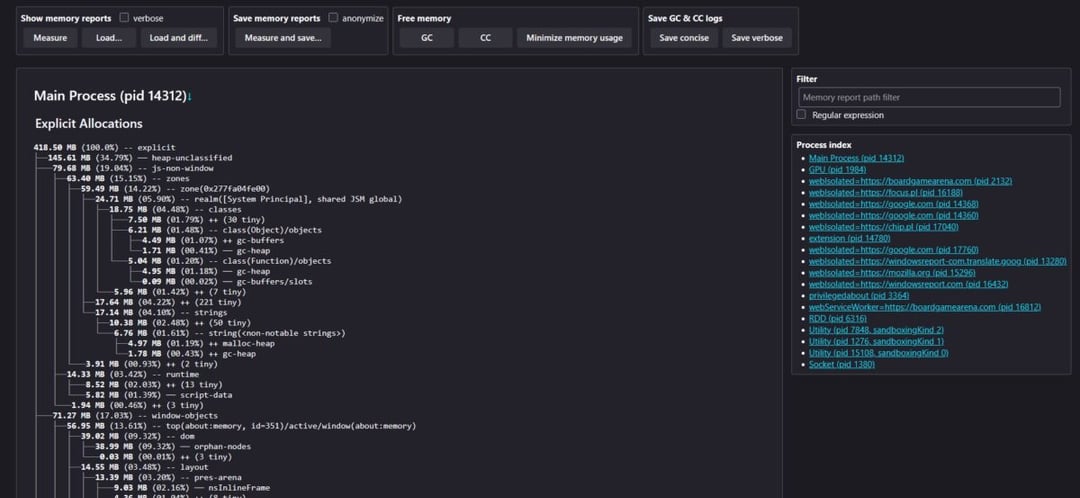Screen dimensions: 1080x498
Task: Click Save verbose logs button
Action: tap(756, 38)
